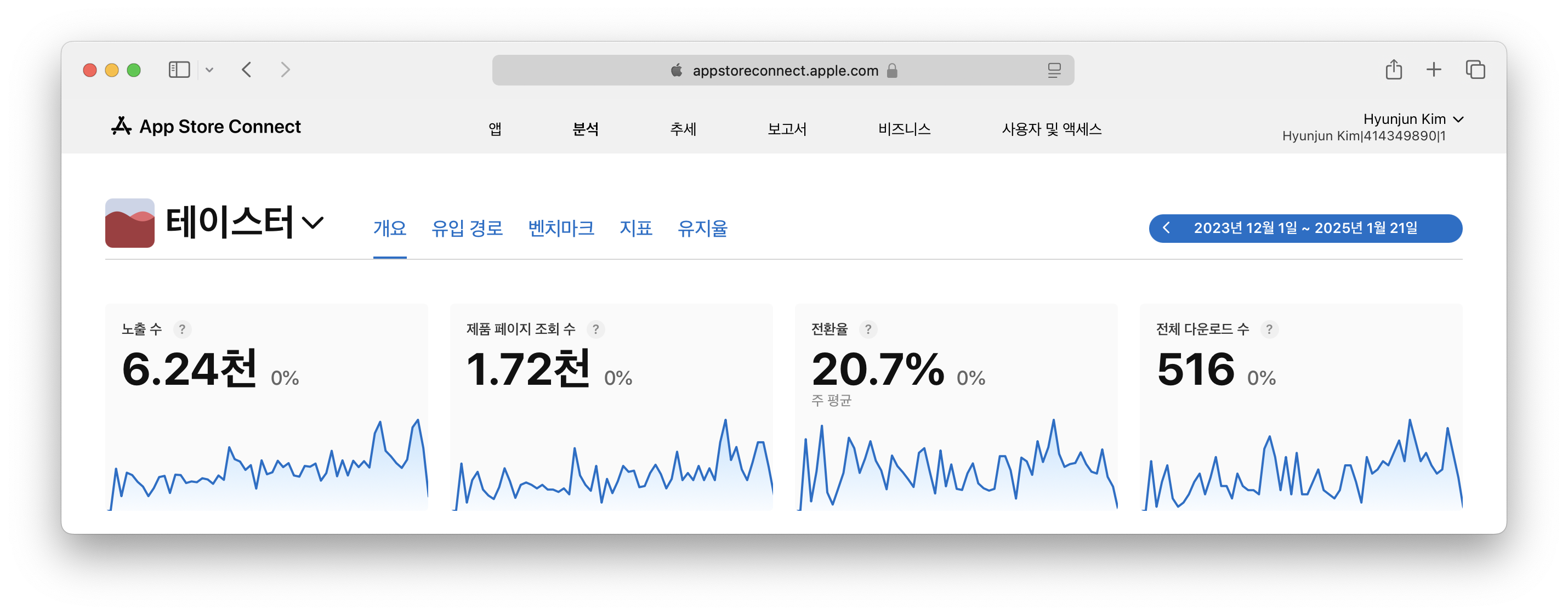
Task: Click help icon next to 제품 페이지 조회 수
Action: [x=595, y=329]
